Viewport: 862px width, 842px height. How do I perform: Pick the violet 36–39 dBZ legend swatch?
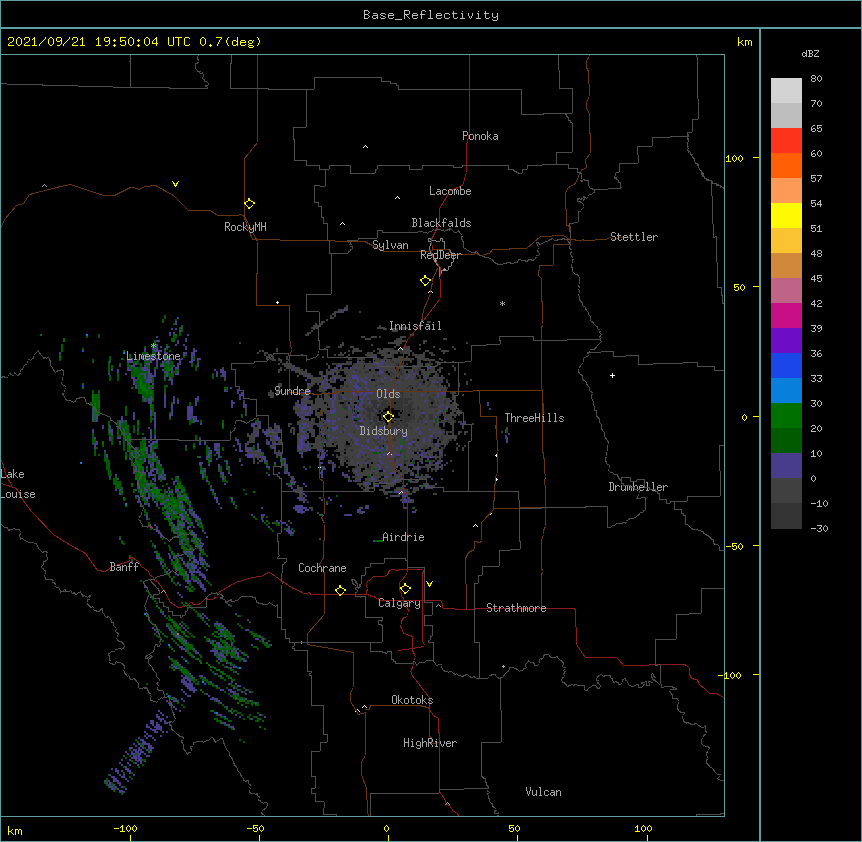(x=786, y=341)
